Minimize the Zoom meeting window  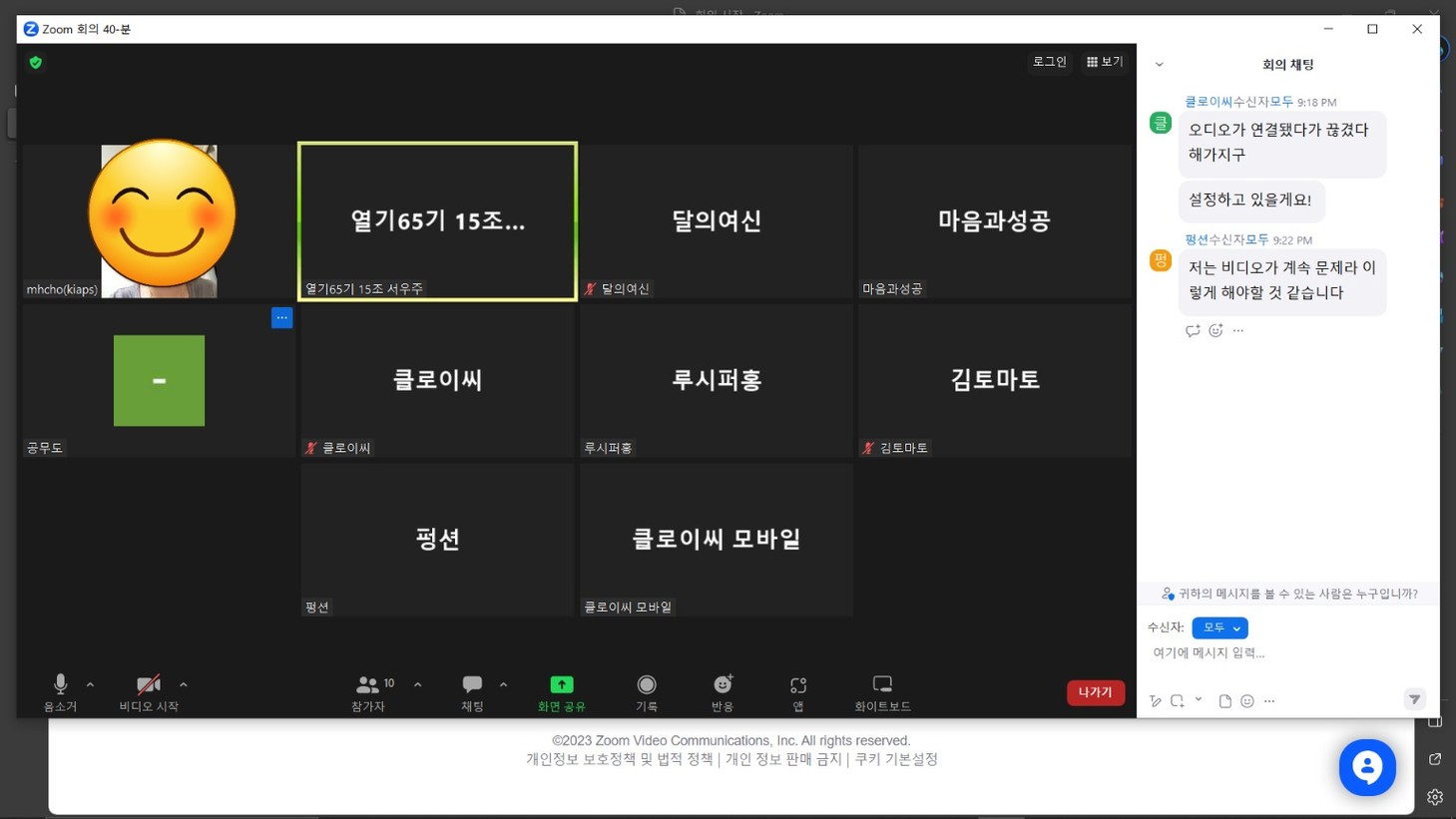click(x=1328, y=29)
